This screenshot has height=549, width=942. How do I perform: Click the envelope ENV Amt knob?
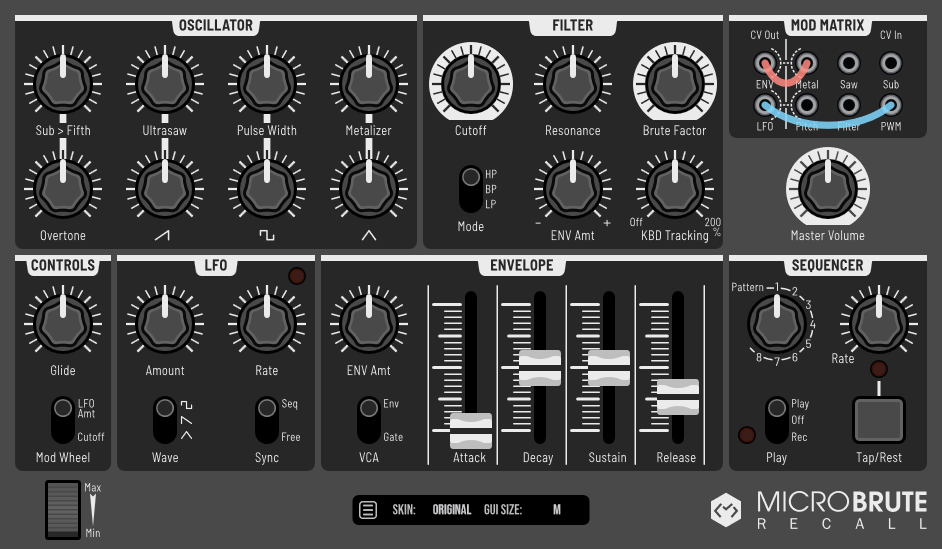[x=369, y=323]
